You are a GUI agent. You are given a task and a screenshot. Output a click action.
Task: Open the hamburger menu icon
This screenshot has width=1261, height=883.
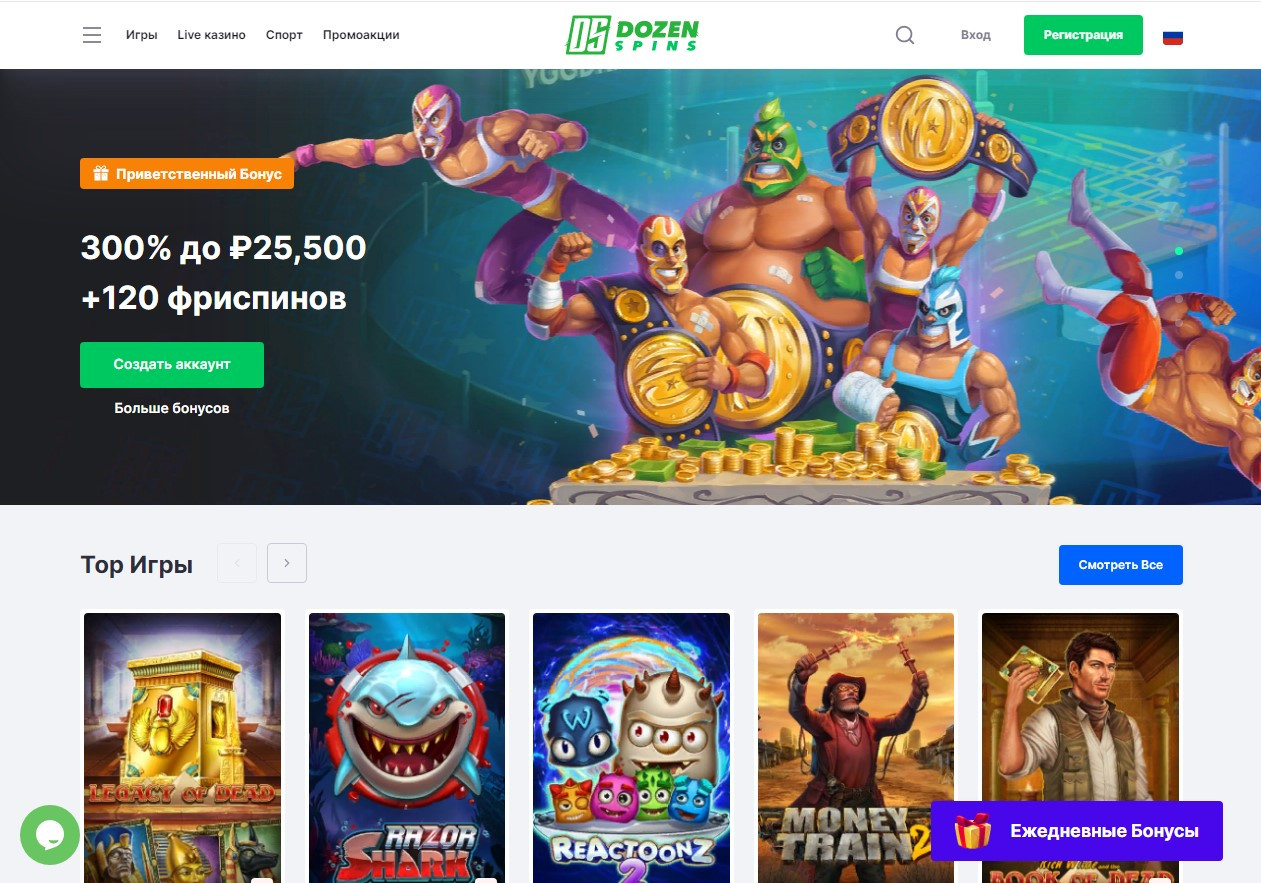pyautogui.click(x=92, y=35)
